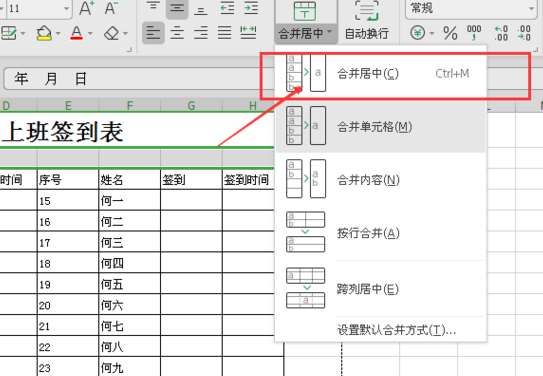The width and height of the screenshot is (543, 376).
Task: Decrease font size with the A- icon
Action: tap(111, 8)
